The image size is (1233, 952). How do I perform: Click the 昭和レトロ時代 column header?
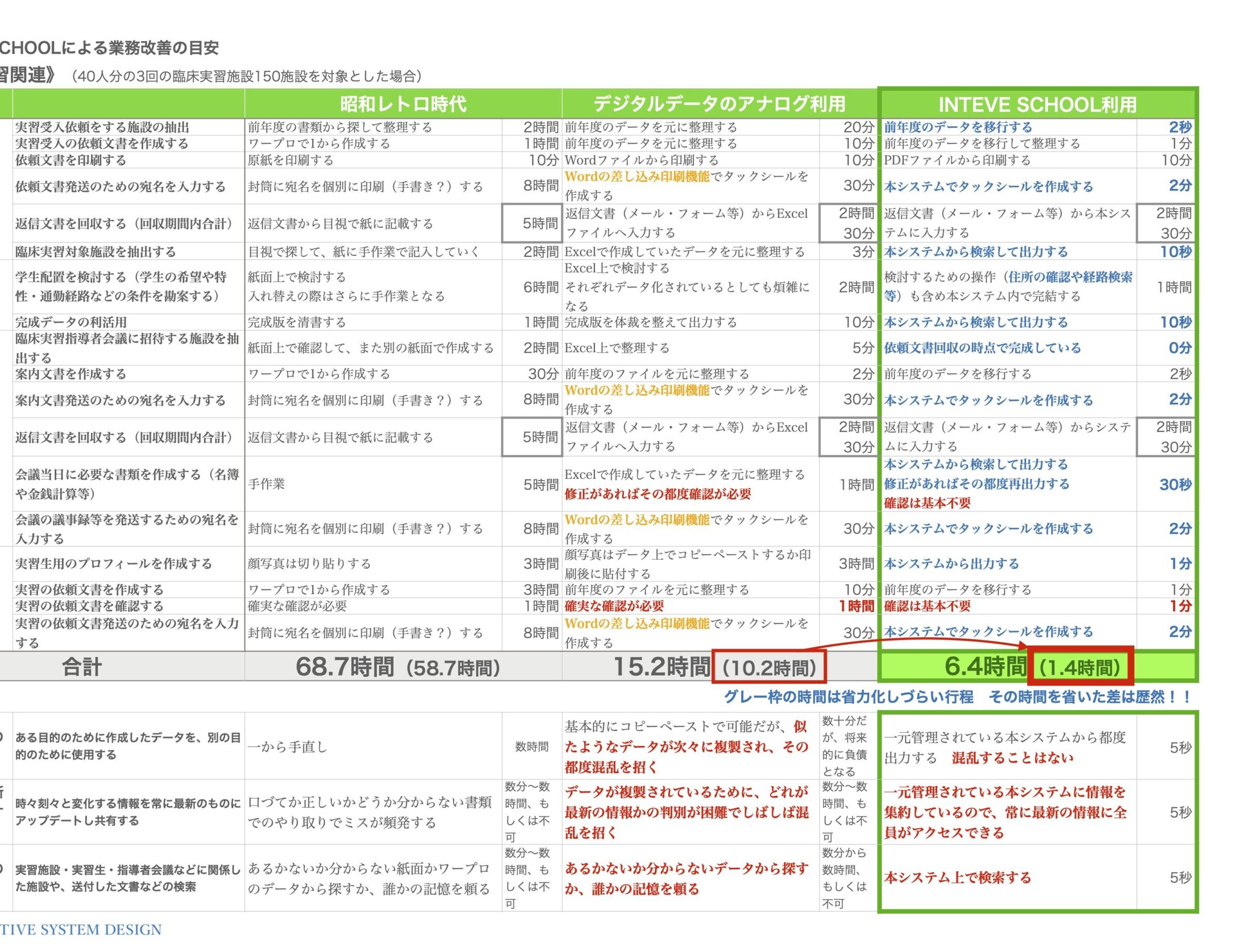(x=403, y=104)
